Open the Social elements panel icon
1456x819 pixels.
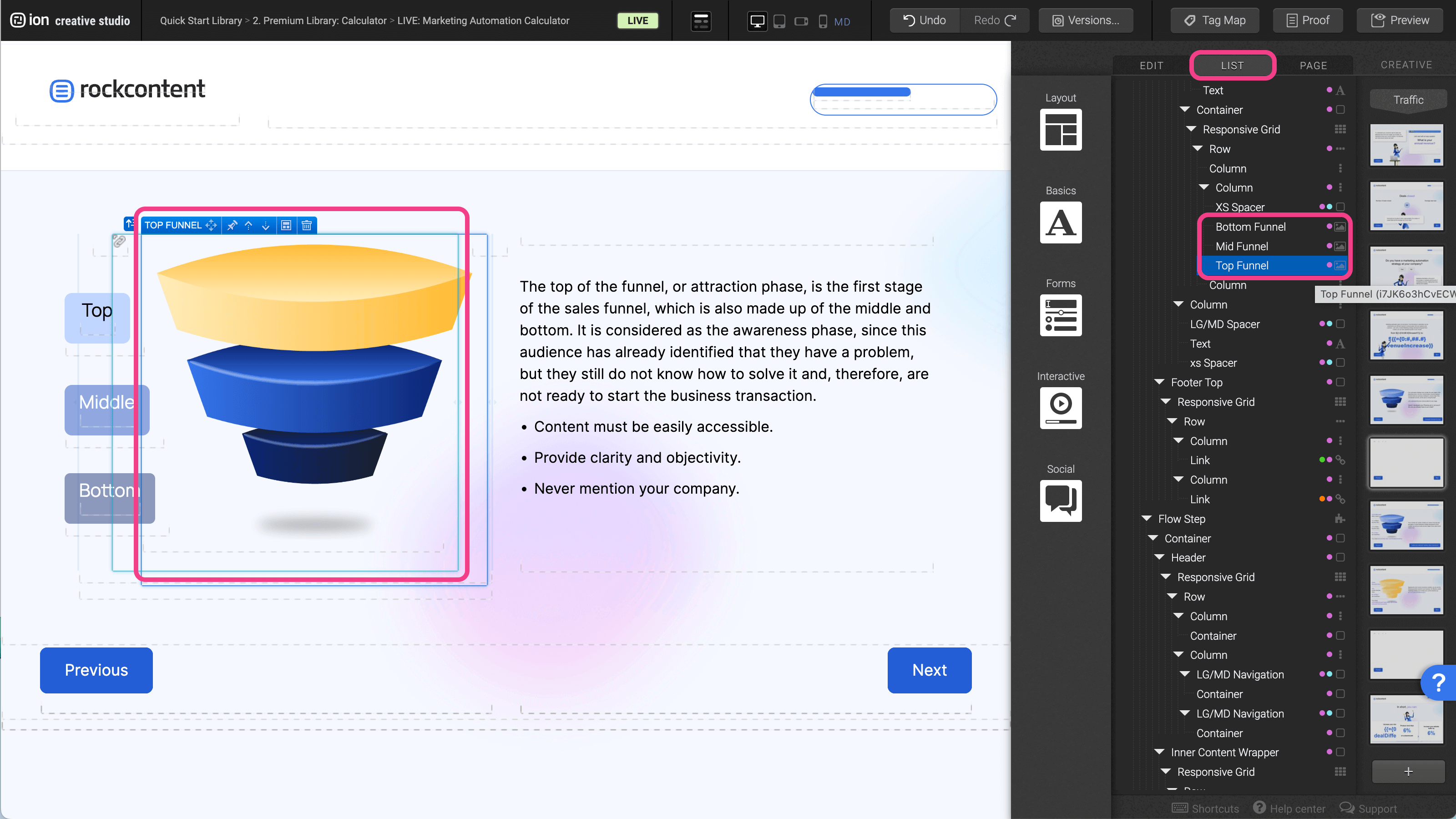coord(1060,500)
